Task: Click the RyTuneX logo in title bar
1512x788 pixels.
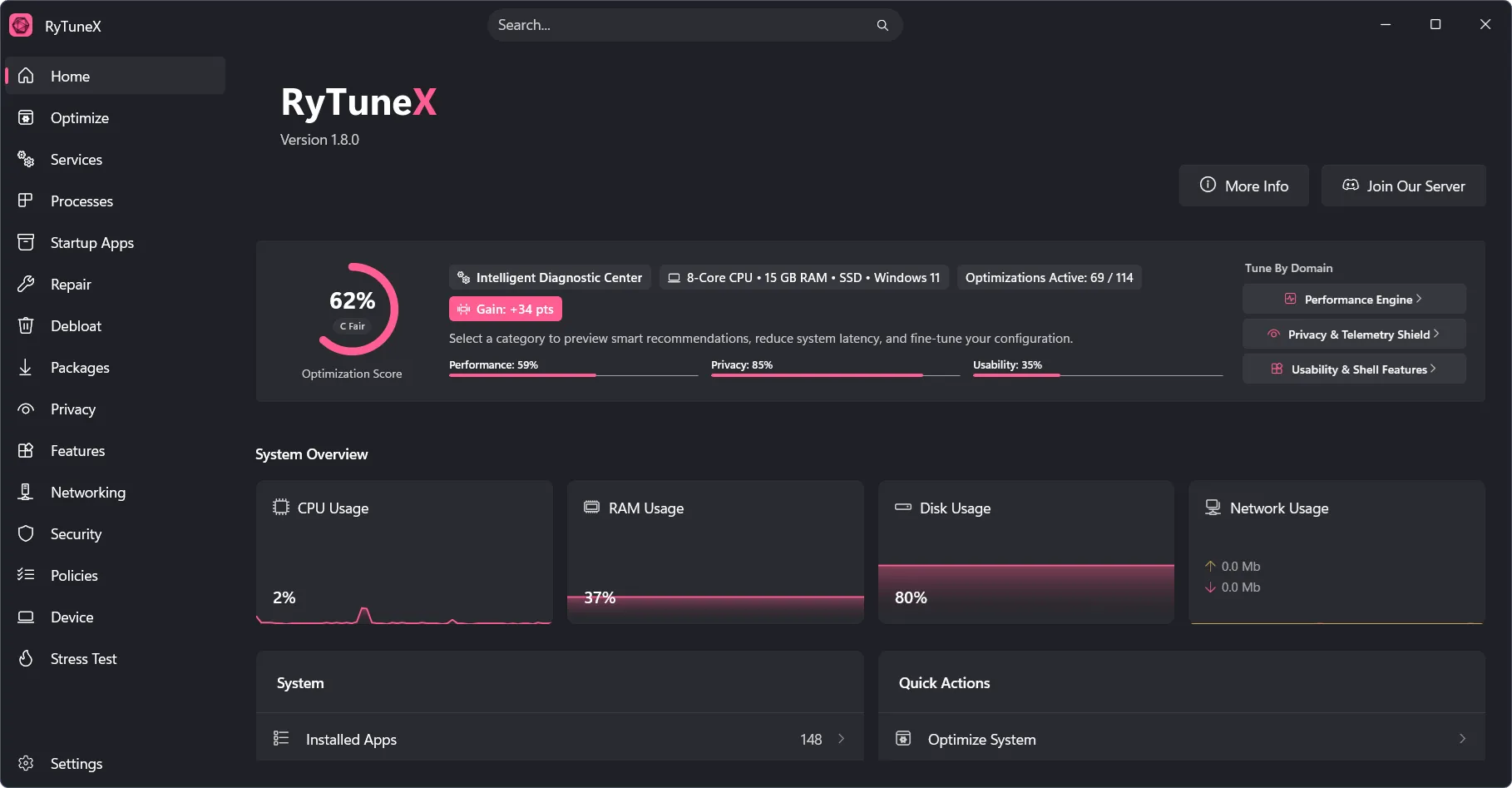Action: click(x=21, y=26)
